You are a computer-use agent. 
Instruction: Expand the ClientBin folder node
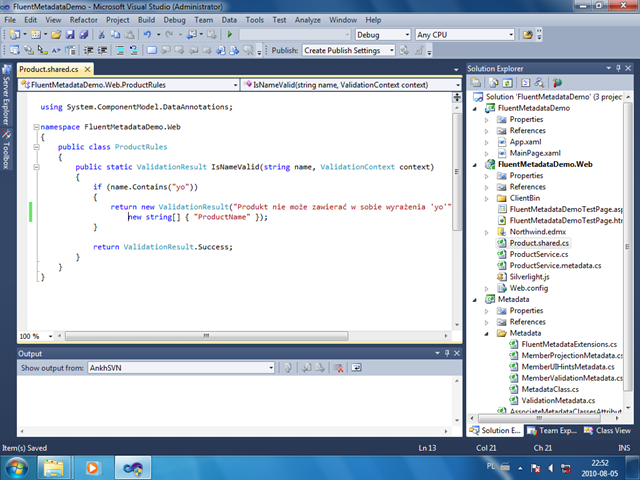pyautogui.click(x=487, y=199)
